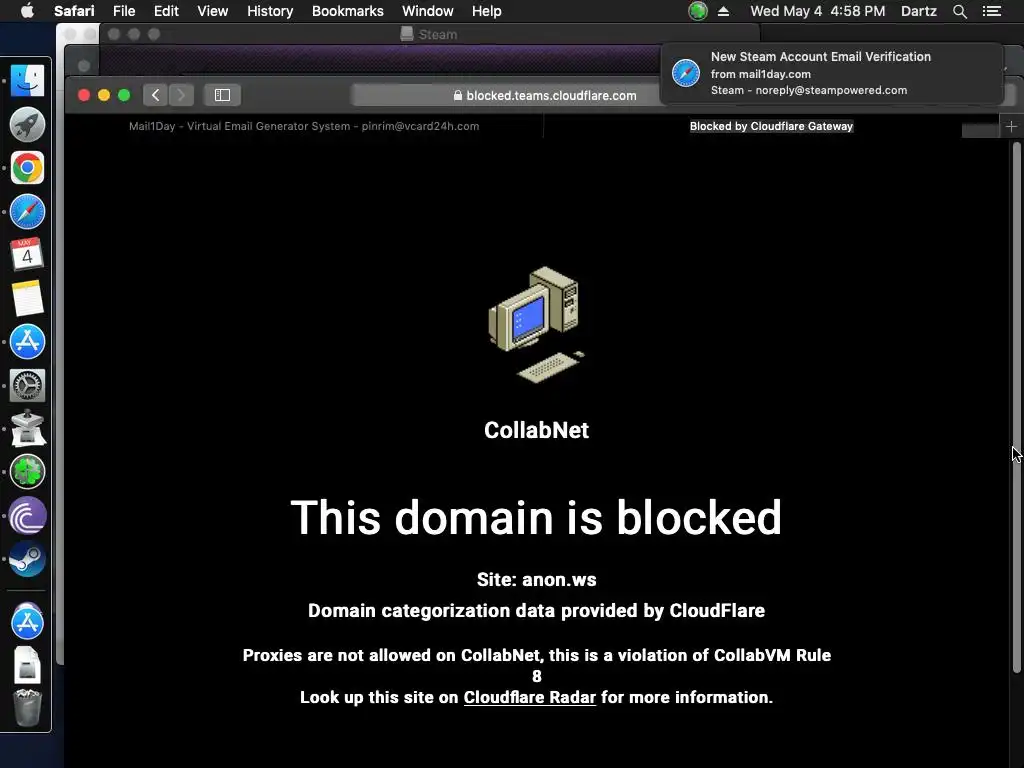Open Notification Center list icon
Viewport: 1024px width, 768px height.
(x=991, y=11)
